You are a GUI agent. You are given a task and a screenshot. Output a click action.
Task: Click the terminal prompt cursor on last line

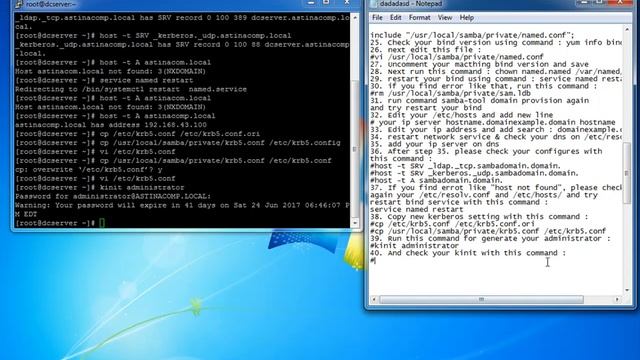[102, 223]
